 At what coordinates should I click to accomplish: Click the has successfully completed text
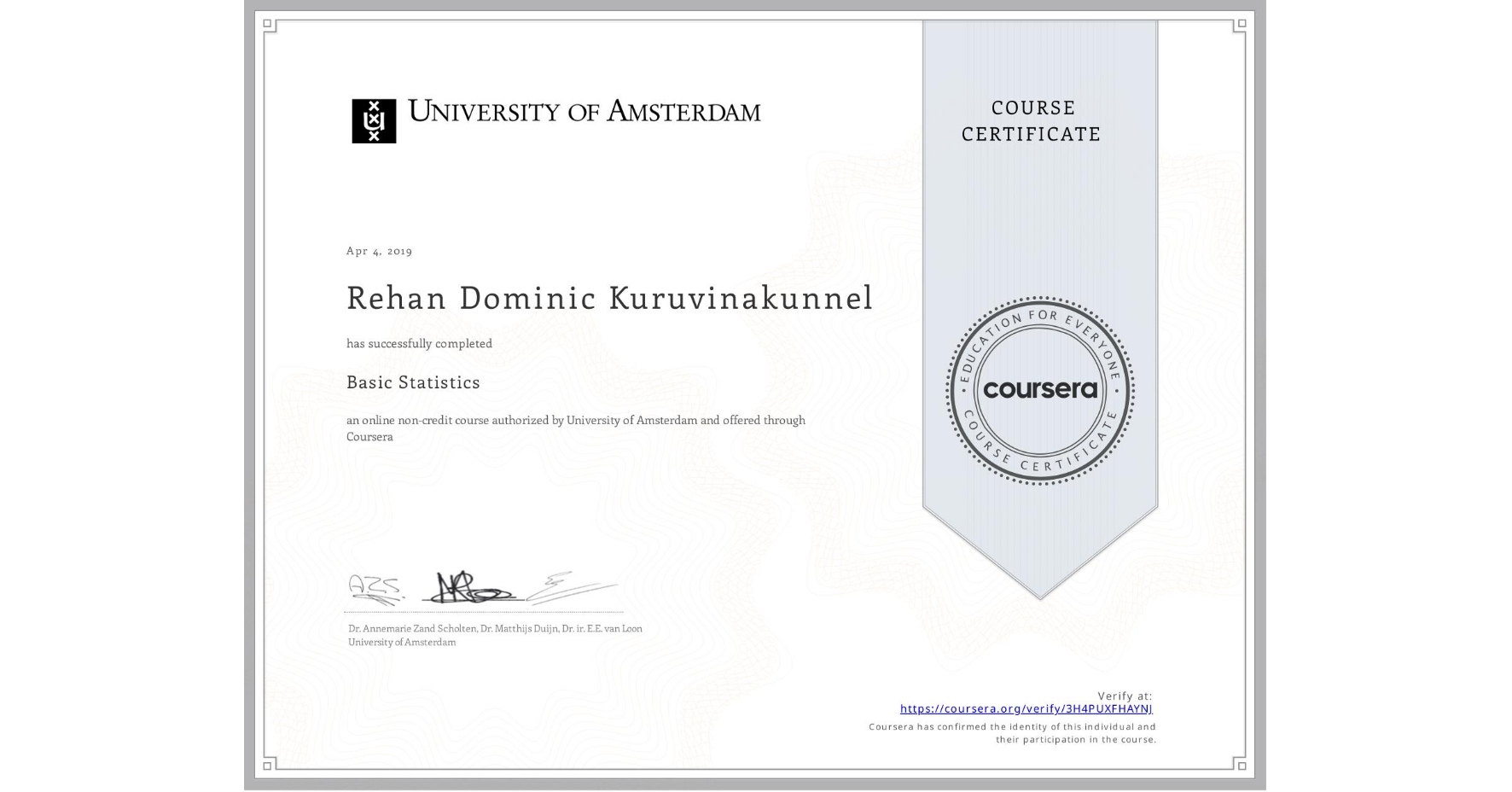[419, 342]
